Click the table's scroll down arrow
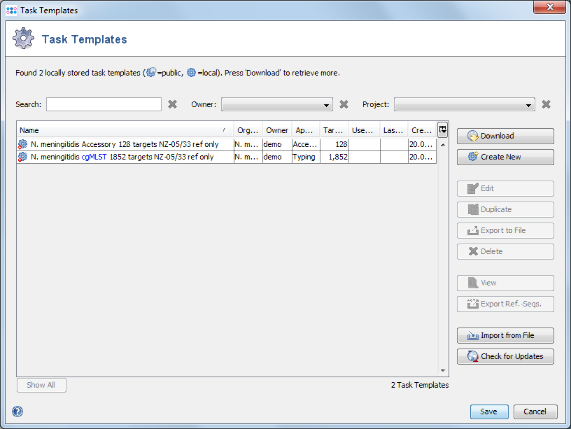This screenshot has width=571, height=429. tap(443, 371)
